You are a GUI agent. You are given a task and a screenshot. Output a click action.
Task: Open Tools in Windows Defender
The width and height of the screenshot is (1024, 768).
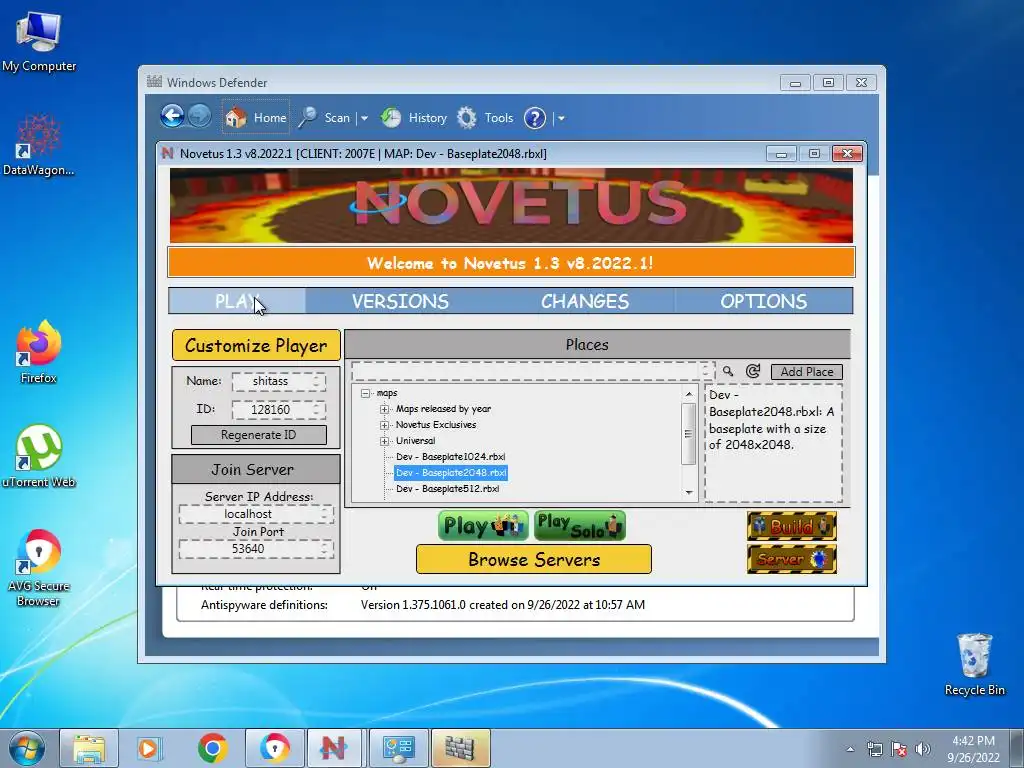485,118
